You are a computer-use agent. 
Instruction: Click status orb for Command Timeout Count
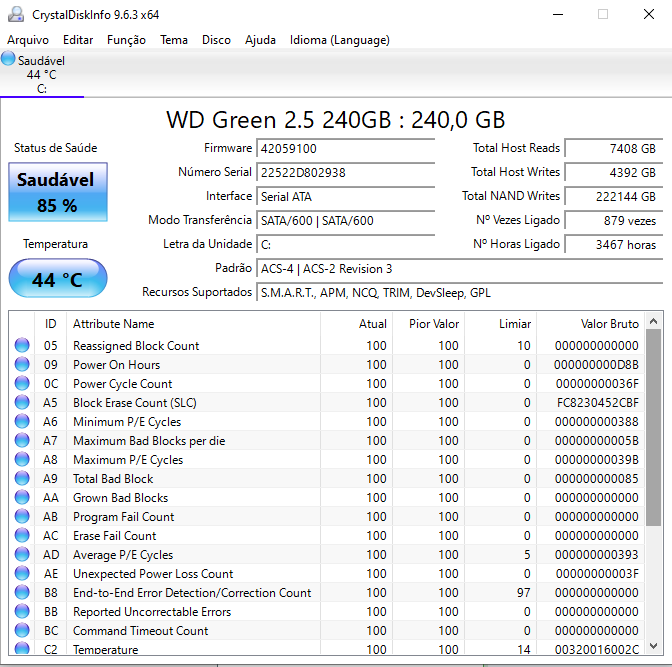tap(22, 630)
